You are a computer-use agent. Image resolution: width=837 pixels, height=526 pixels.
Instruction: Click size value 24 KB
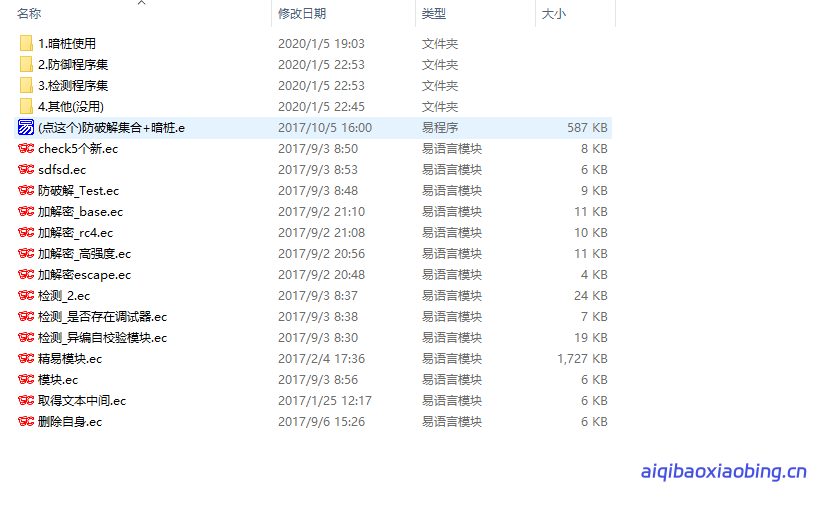(x=591, y=296)
